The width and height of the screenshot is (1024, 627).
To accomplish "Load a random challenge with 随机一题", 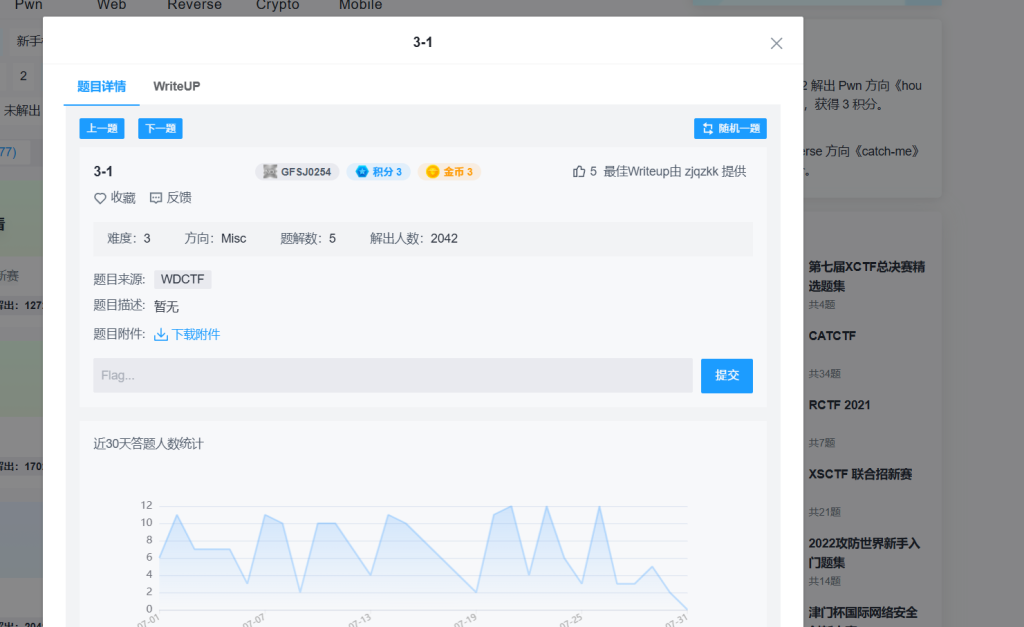I will click(730, 128).
